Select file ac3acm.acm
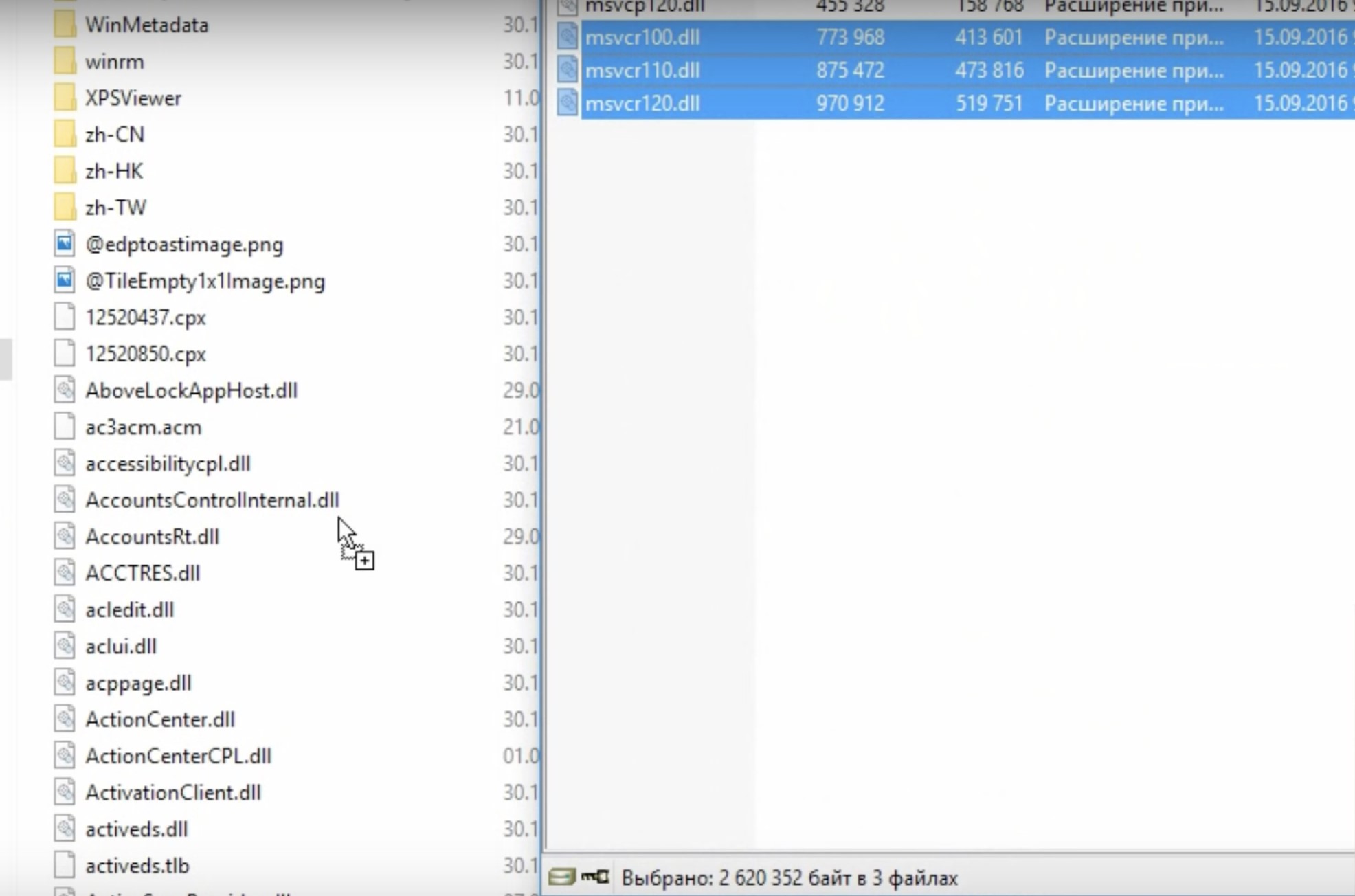 click(144, 427)
